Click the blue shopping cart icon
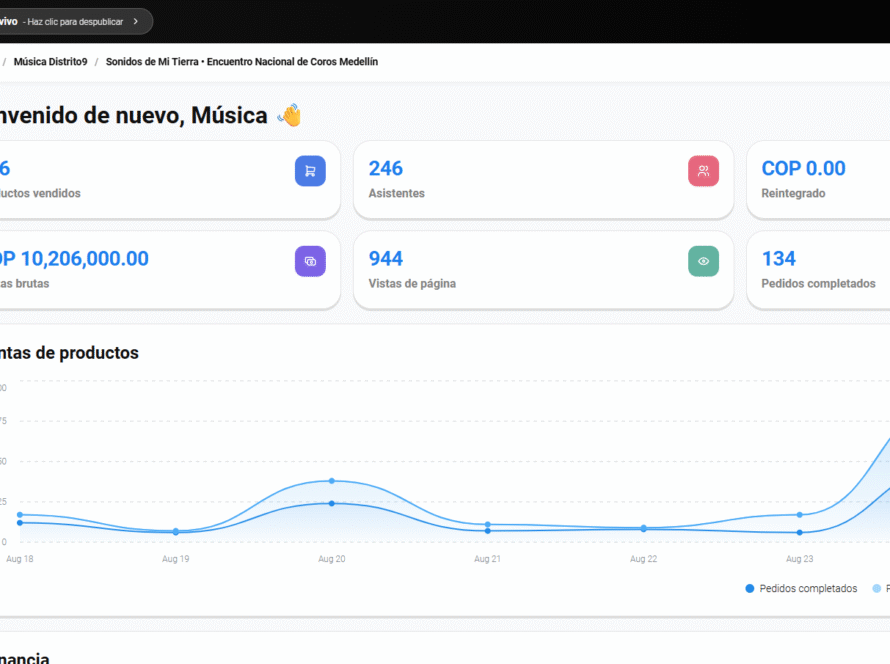The image size is (890, 664). pyautogui.click(x=310, y=171)
